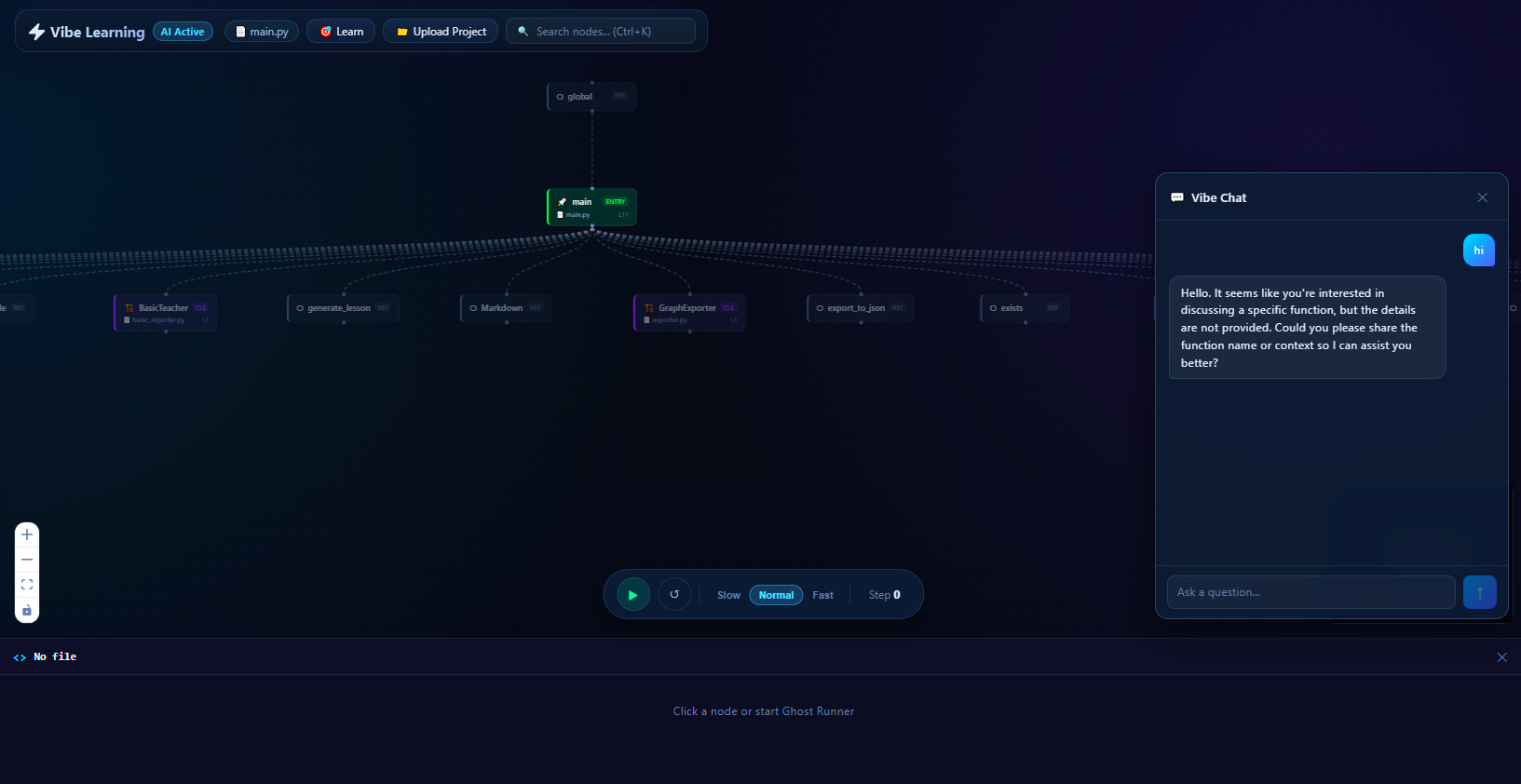The image size is (1521, 784).
Task: Click the code brackets icon by No file
Action: point(20,657)
